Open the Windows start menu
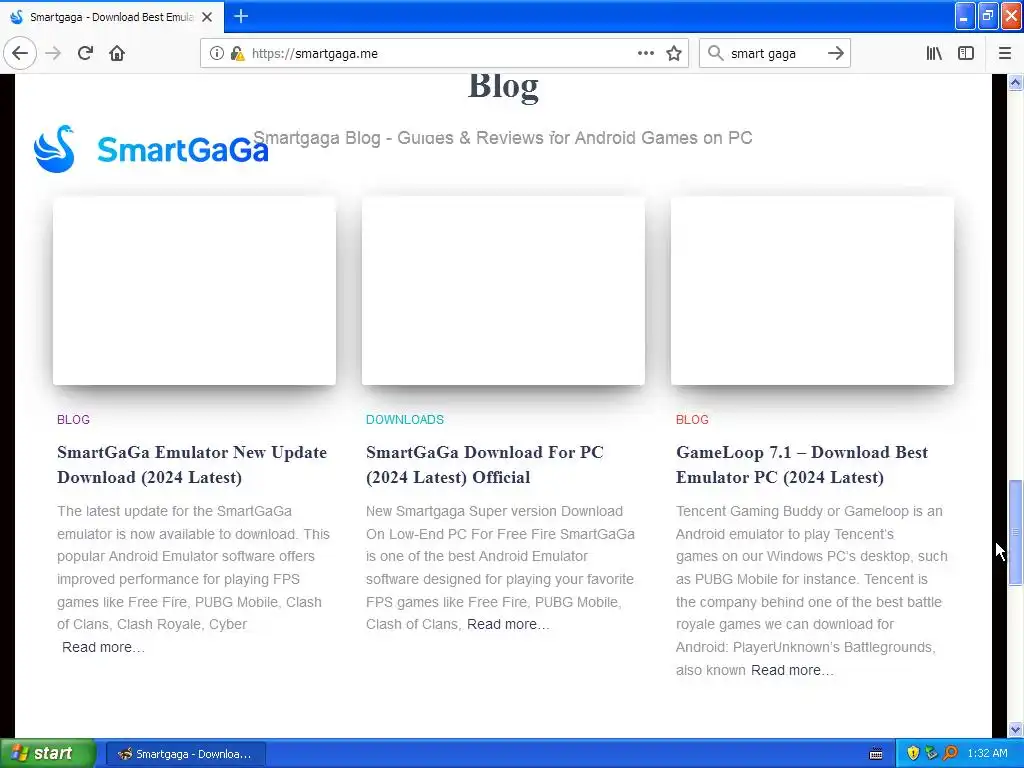 click(x=48, y=754)
